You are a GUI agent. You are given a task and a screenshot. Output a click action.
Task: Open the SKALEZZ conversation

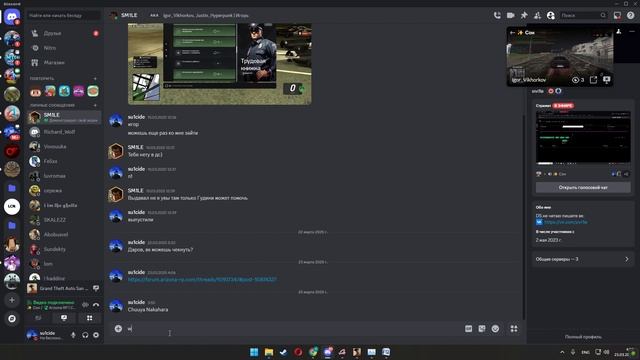pyautogui.click(x=64, y=220)
